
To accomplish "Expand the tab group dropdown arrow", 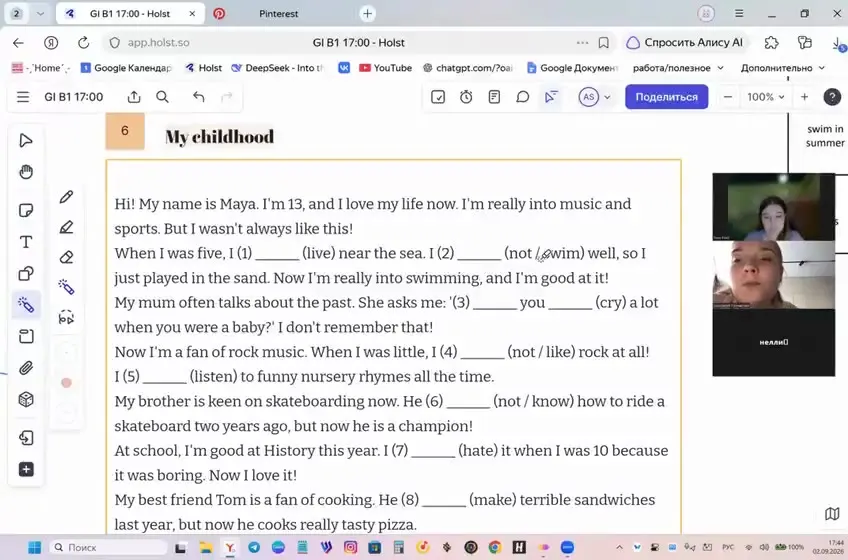I will [40, 14].
